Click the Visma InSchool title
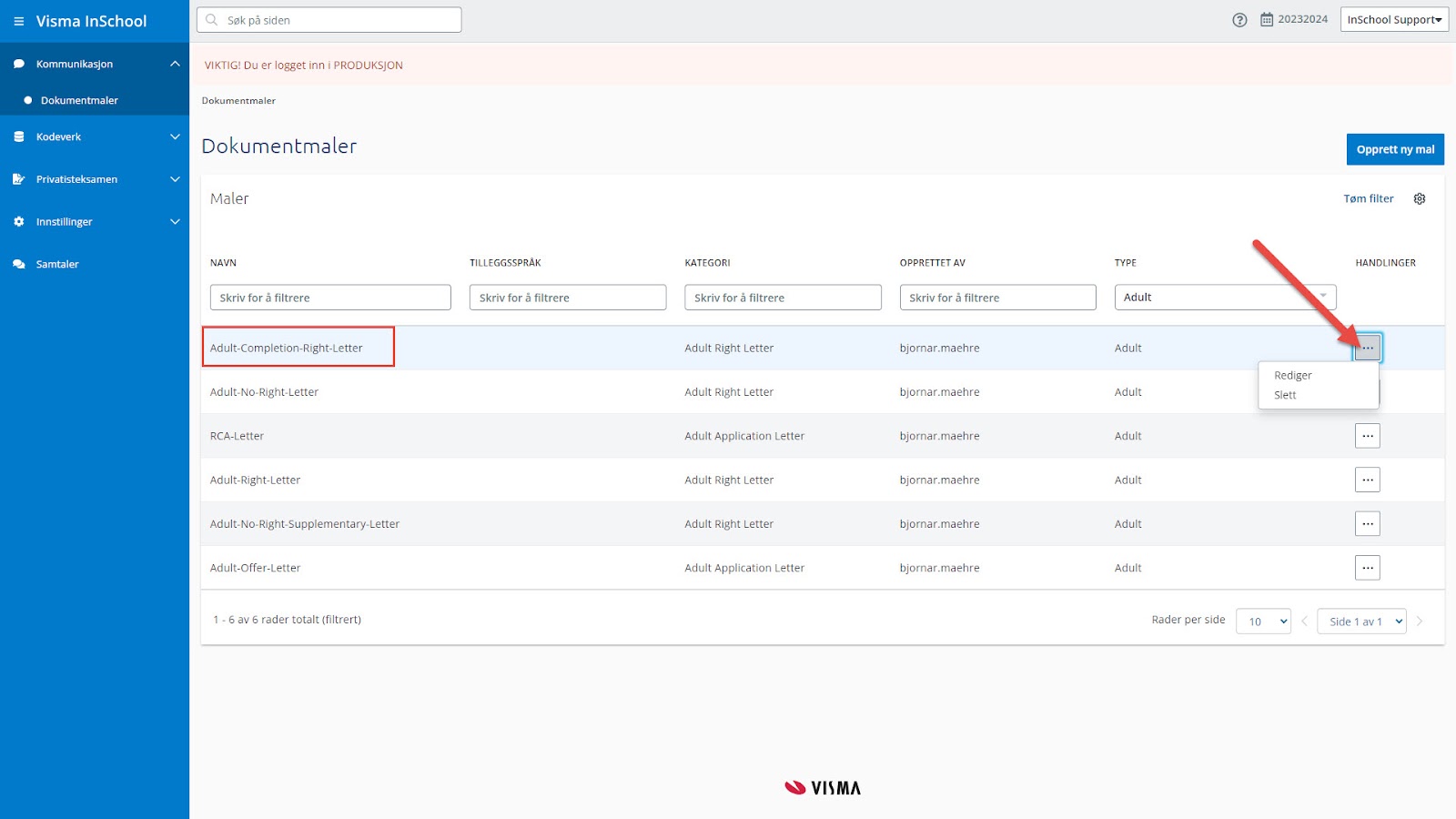The height and width of the screenshot is (819, 1456). [x=91, y=21]
